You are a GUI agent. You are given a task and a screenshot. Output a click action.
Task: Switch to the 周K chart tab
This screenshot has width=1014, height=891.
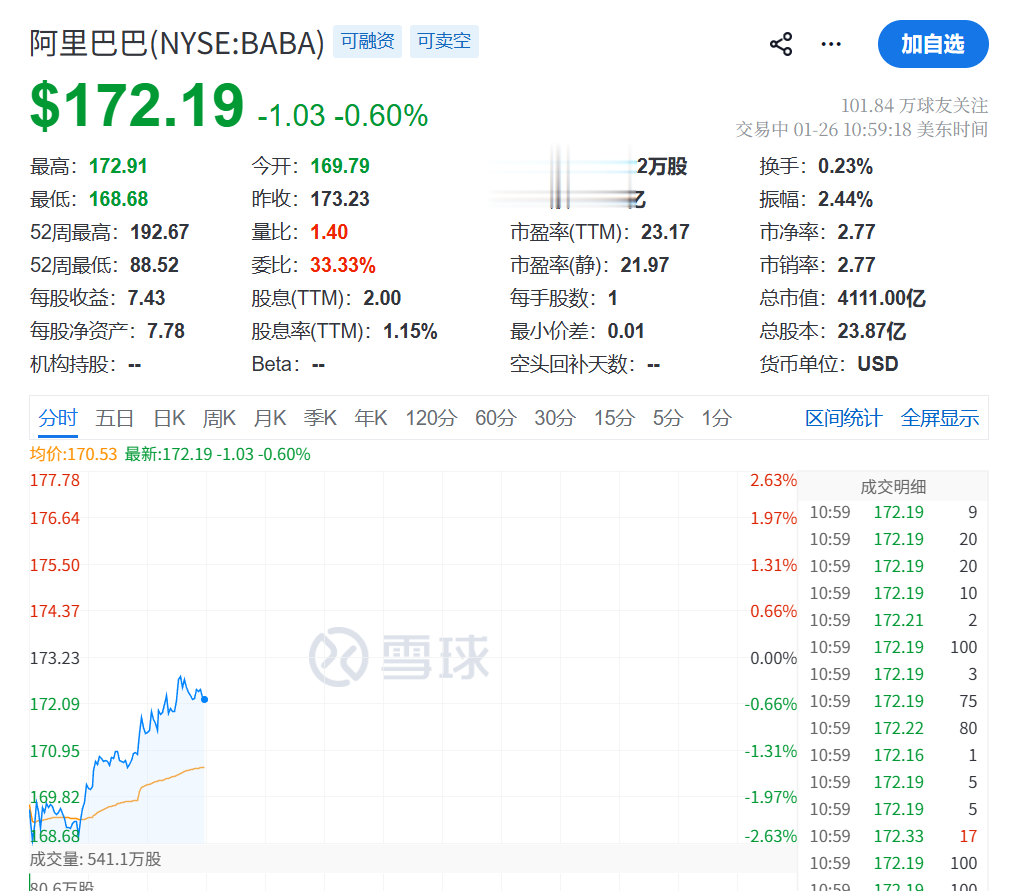coord(219,418)
